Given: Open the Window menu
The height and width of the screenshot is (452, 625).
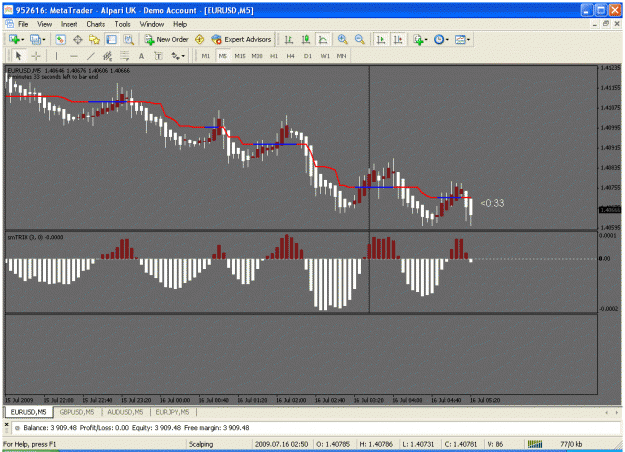Looking at the screenshot, I should pos(152,24).
